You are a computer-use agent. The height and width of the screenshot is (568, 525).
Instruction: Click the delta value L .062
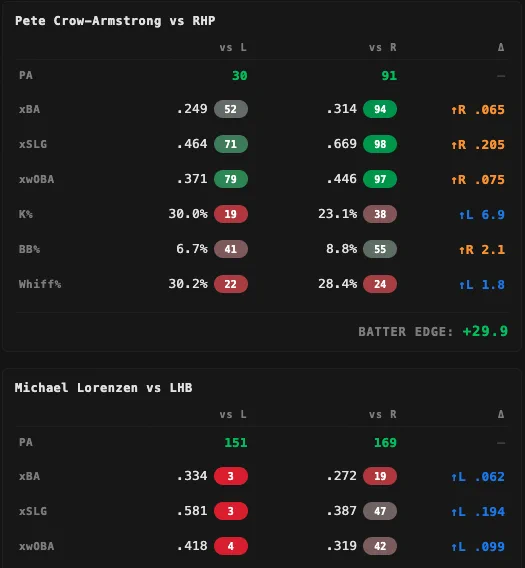(478, 477)
